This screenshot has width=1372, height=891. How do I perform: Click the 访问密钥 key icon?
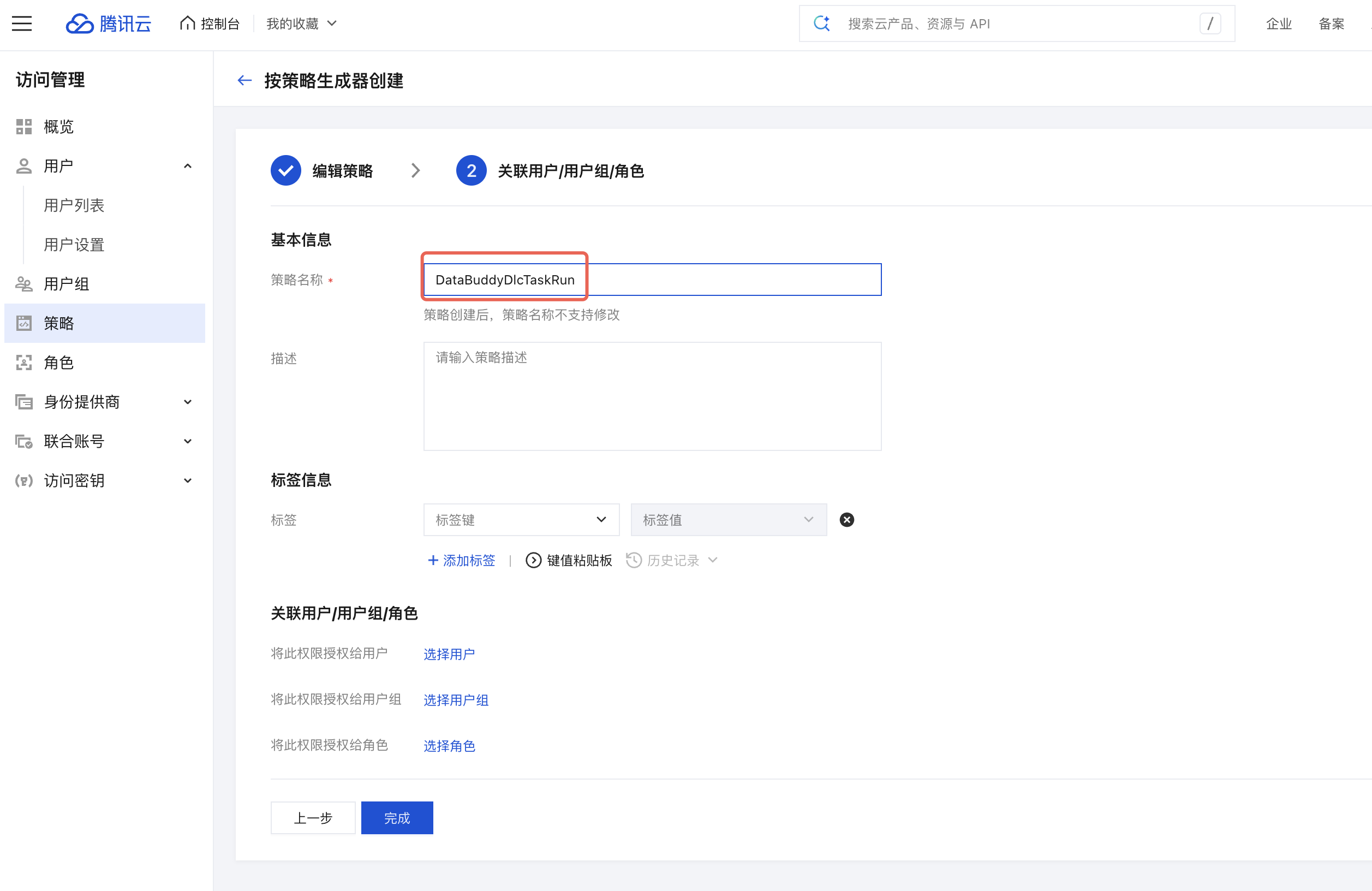[x=23, y=480]
